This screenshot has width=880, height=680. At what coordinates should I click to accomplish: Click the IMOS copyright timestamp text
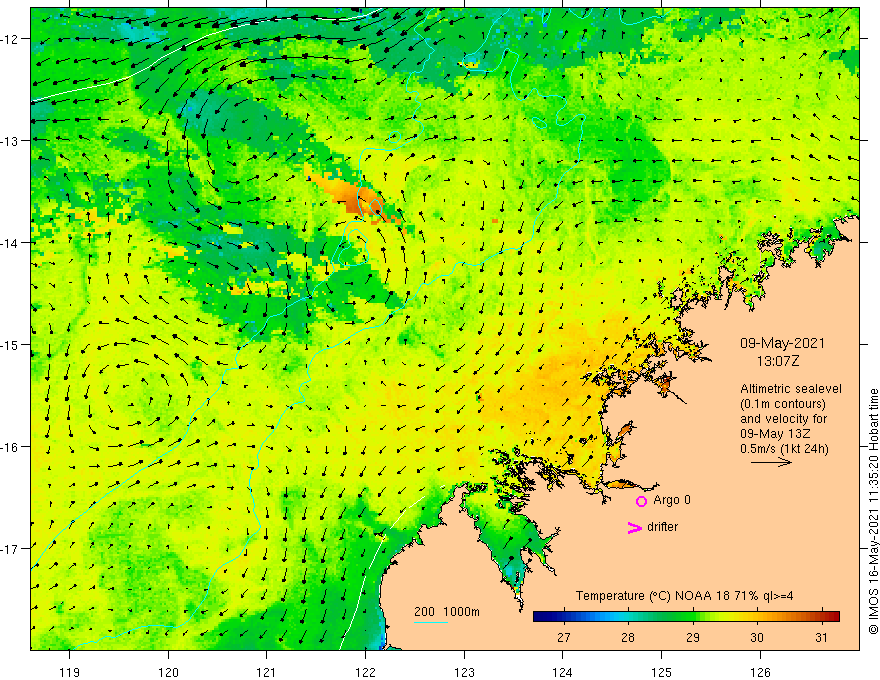point(873,511)
